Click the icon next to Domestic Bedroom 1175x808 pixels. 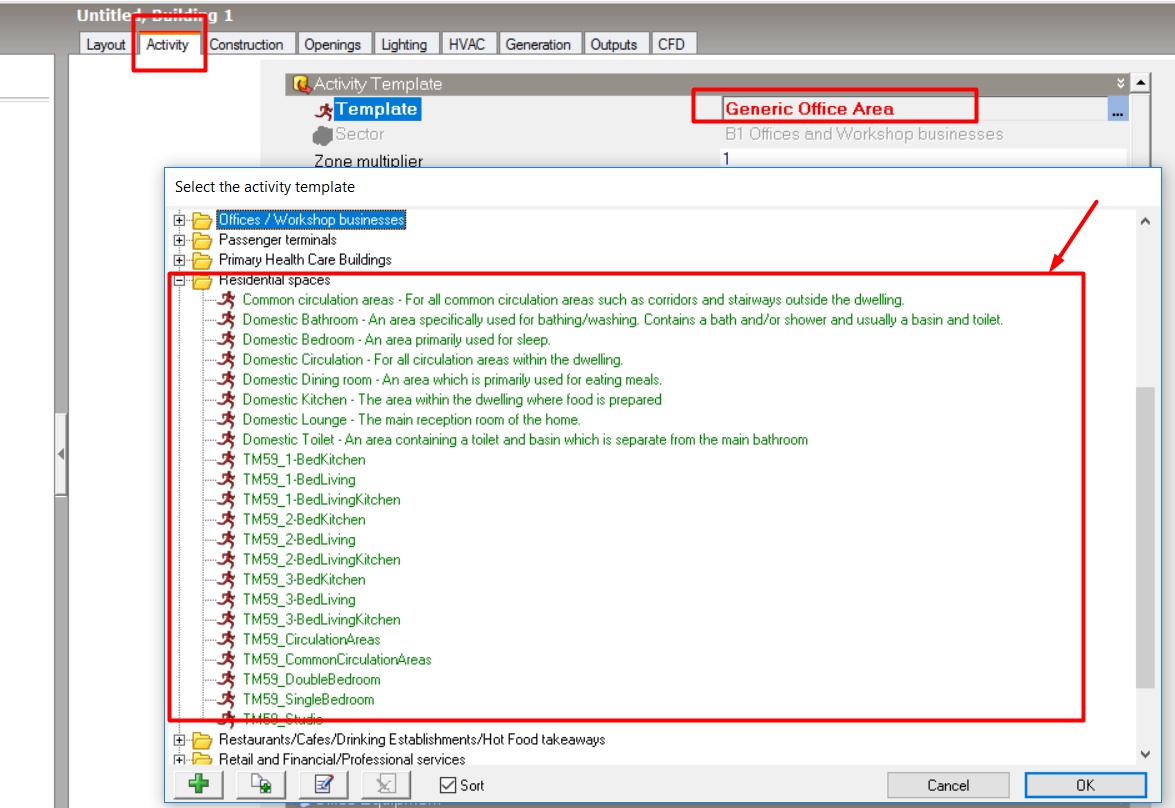(226, 340)
